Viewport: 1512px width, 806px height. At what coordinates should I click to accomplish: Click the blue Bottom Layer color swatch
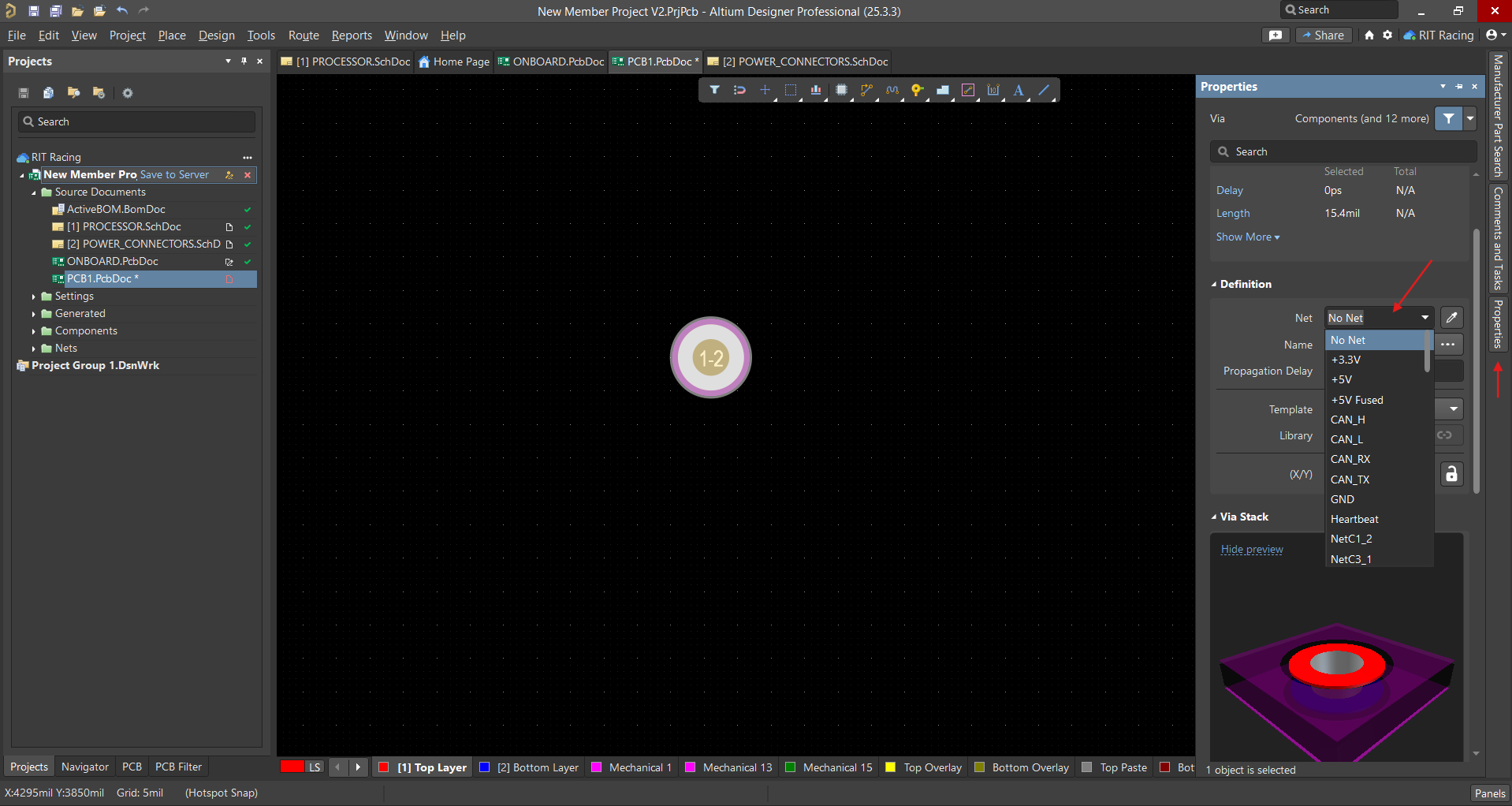point(484,767)
